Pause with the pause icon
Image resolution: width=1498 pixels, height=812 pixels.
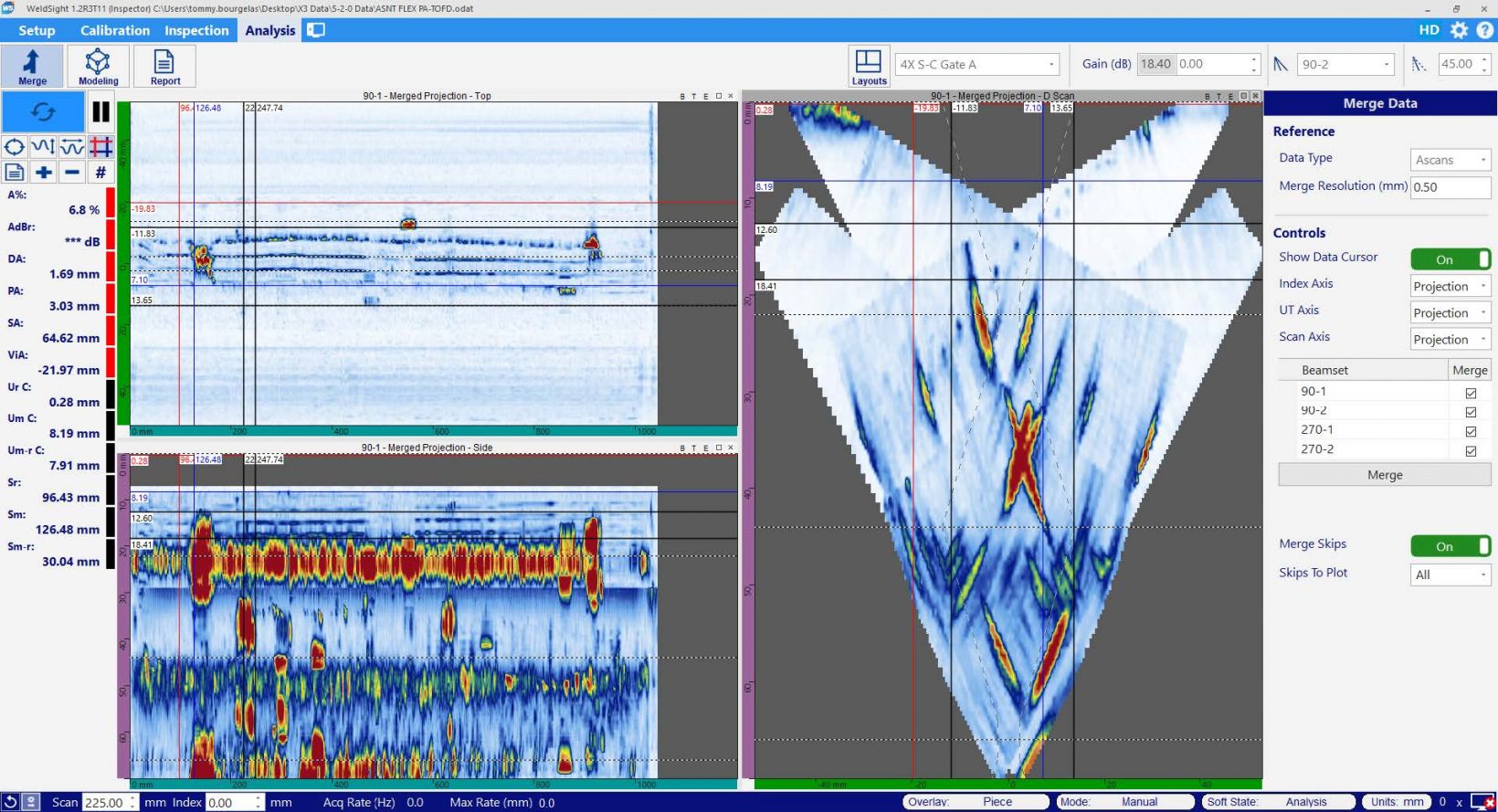click(100, 112)
